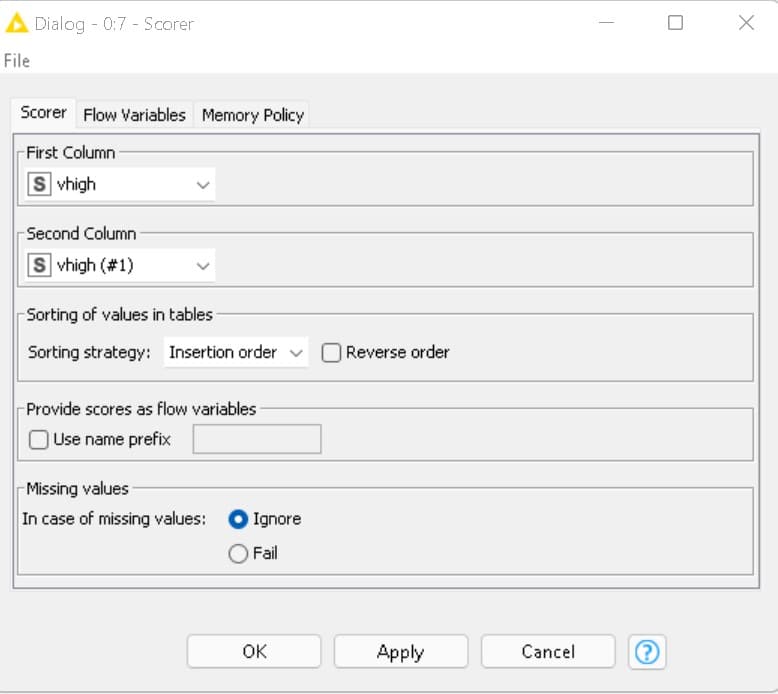The image size is (778, 694).
Task: Enable the Reverse order checkbox
Action: pos(332,352)
